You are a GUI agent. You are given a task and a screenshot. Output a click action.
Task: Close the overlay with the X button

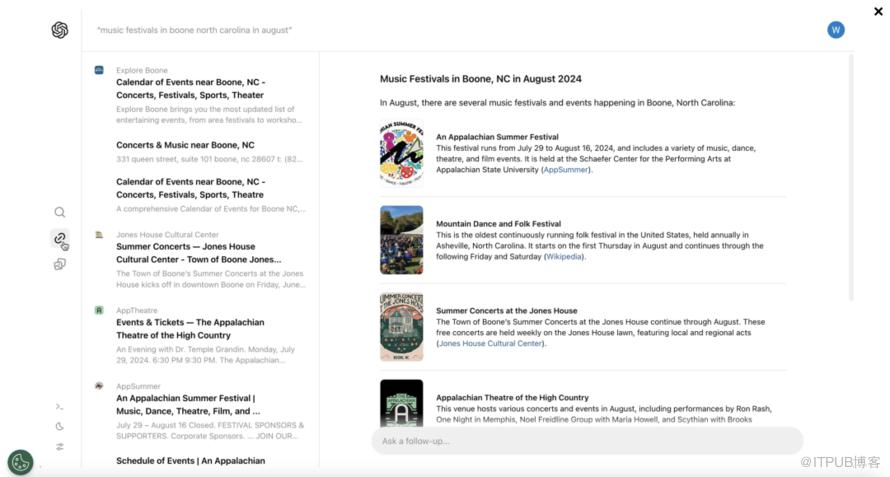[x=878, y=12]
